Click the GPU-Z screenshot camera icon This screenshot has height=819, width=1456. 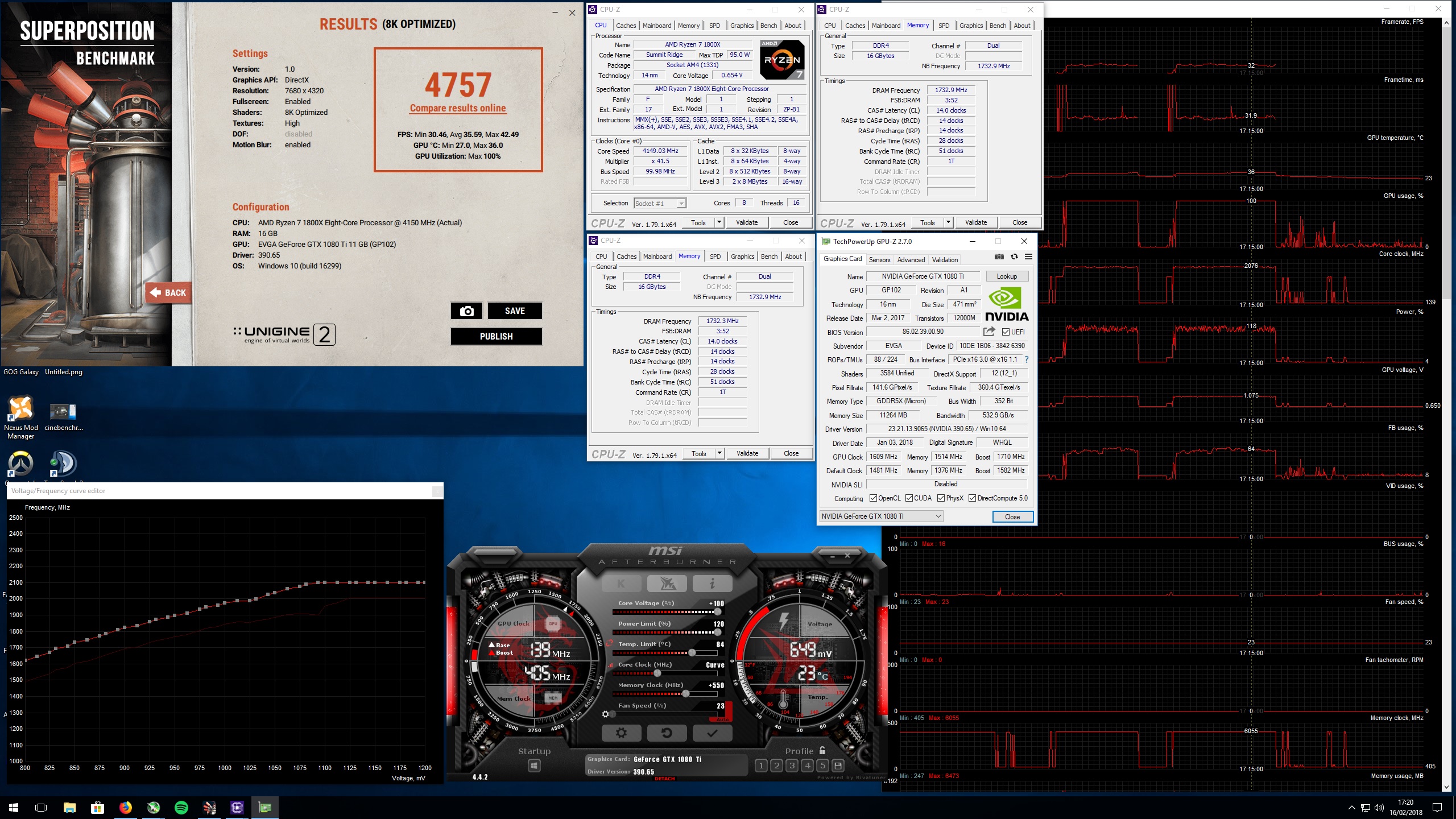click(999, 257)
